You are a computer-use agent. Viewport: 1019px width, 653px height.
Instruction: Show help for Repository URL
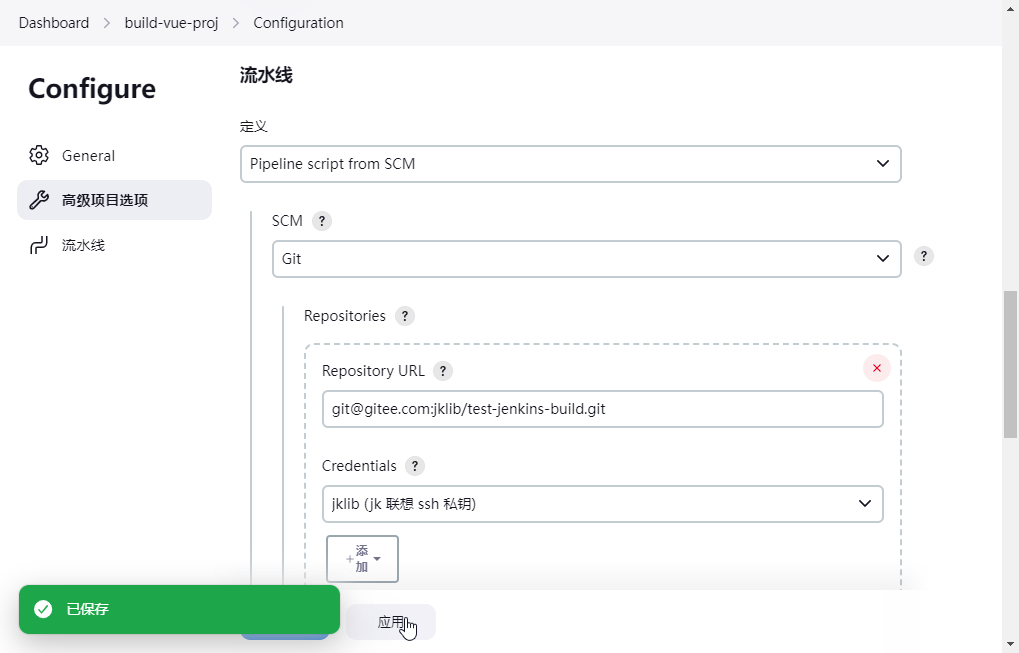(x=443, y=371)
